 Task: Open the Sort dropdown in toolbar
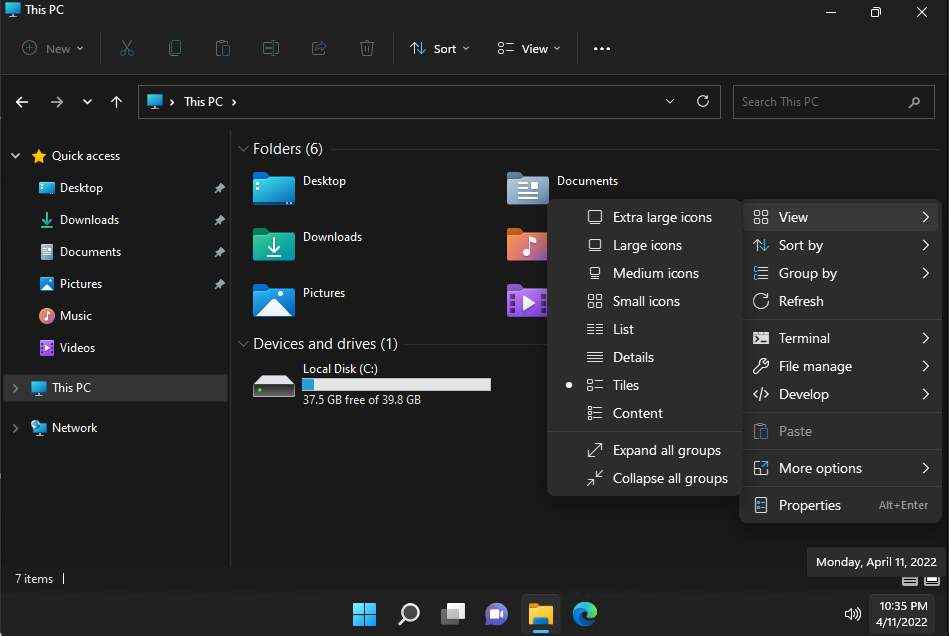click(x=439, y=48)
